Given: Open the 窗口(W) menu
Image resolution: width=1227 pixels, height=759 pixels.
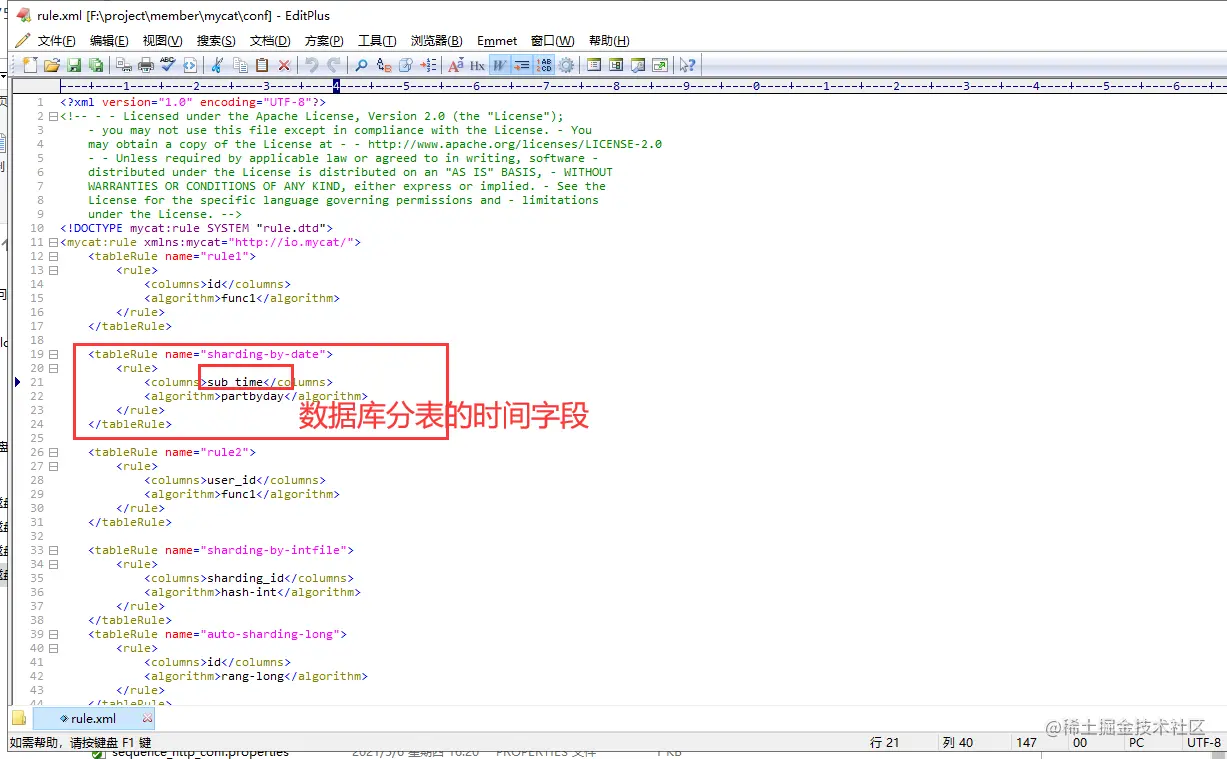Looking at the screenshot, I should [553, 41].
